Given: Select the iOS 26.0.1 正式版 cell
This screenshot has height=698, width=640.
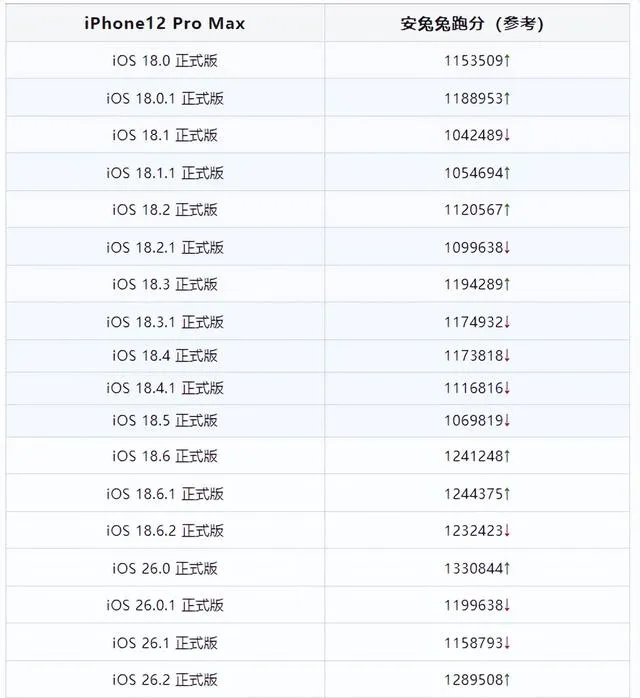Looking at the screenshot, I should pos(165,605).
